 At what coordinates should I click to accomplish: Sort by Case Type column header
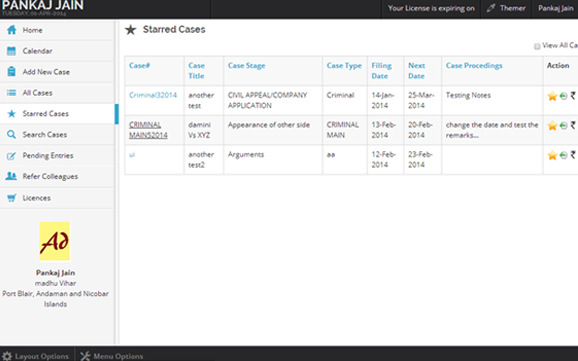pos(344,66)
